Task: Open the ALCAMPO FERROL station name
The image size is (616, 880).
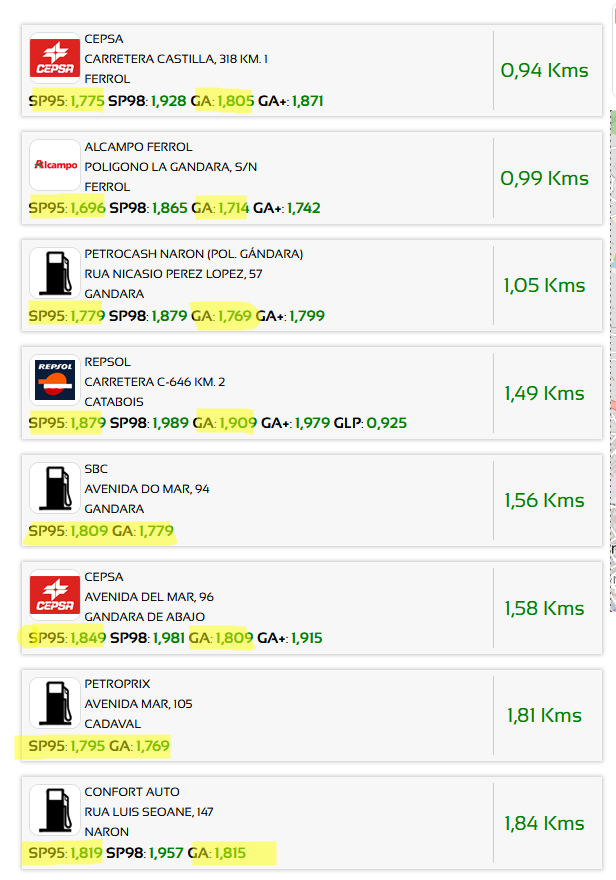Action: pos(138,147)
